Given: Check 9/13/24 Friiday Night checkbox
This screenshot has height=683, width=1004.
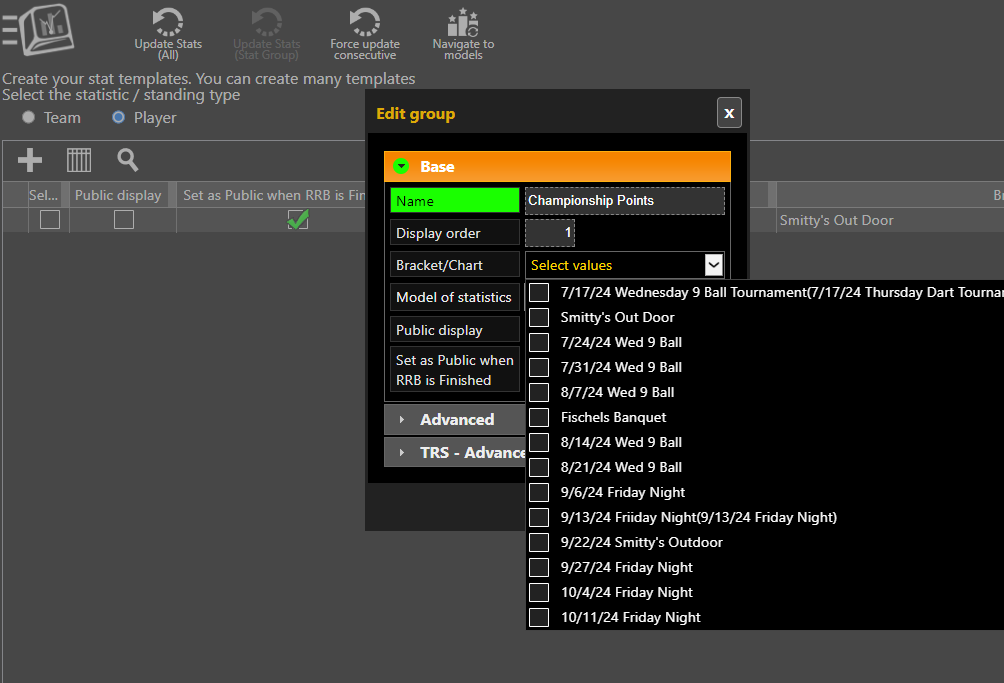Looking at the screenshot, I should coord(539,517).
